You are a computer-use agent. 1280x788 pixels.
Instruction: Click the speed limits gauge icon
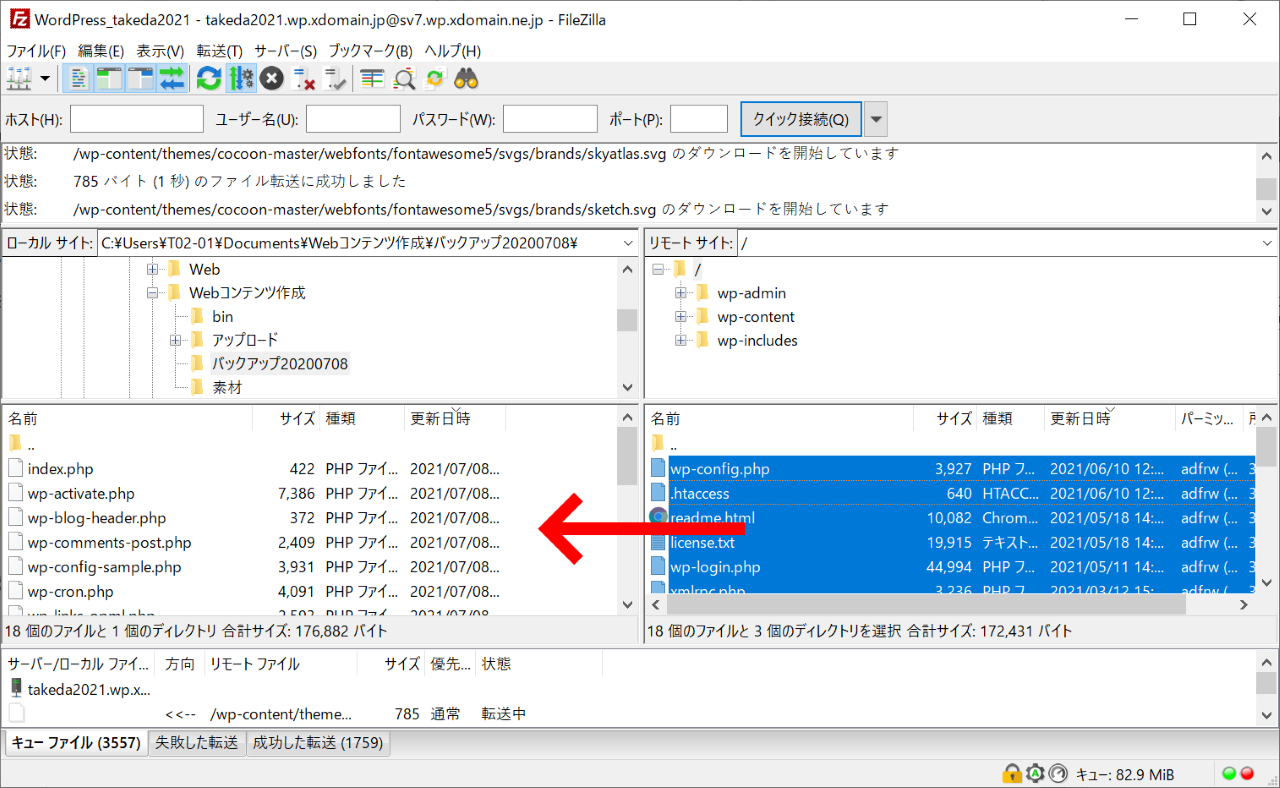1058,774
